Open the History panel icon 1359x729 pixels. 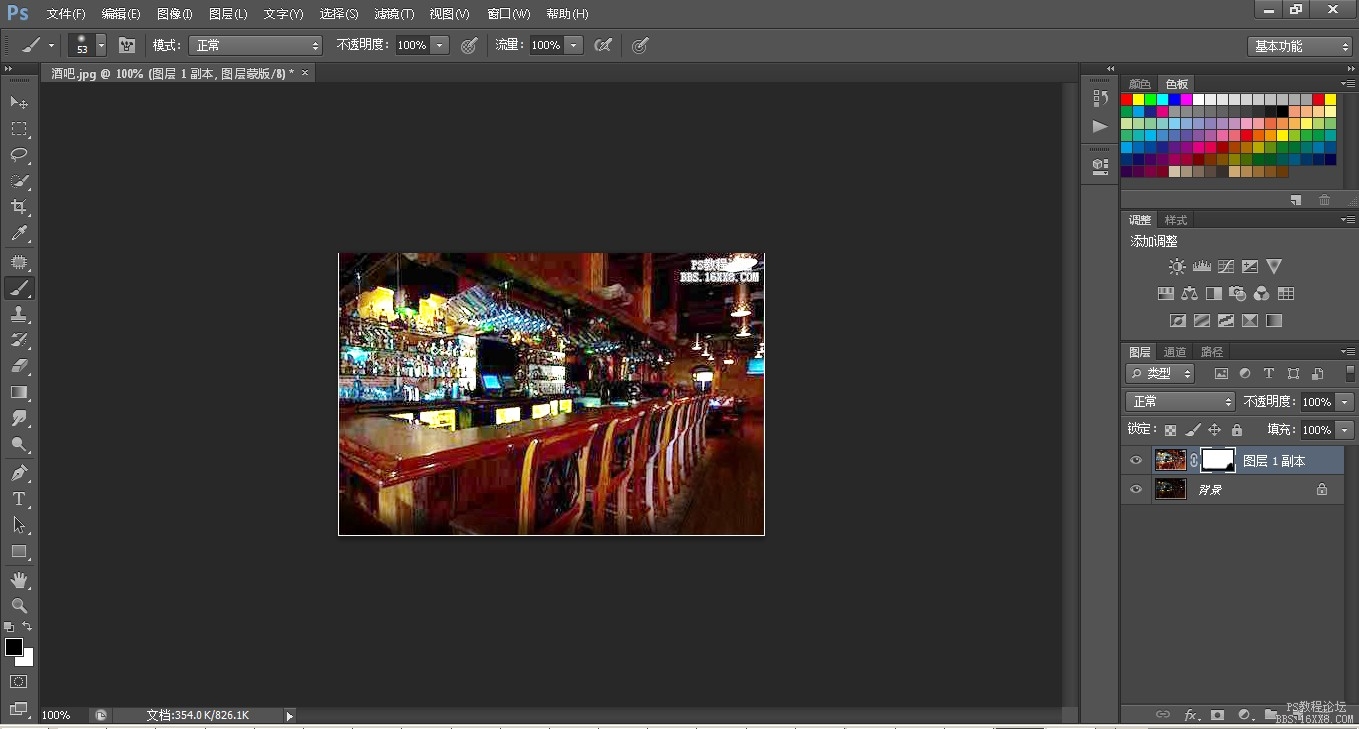pyautogui.click(x=1100, y=98)
